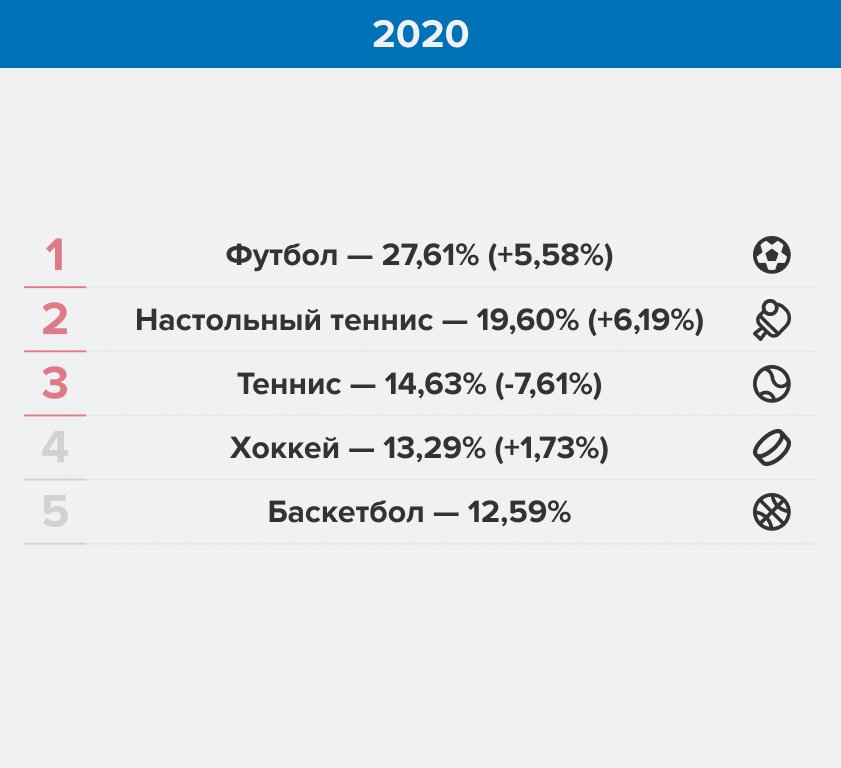
Task: Click the table tennis paddle icon
Action: pyautogui.click(x=771, y=320)
